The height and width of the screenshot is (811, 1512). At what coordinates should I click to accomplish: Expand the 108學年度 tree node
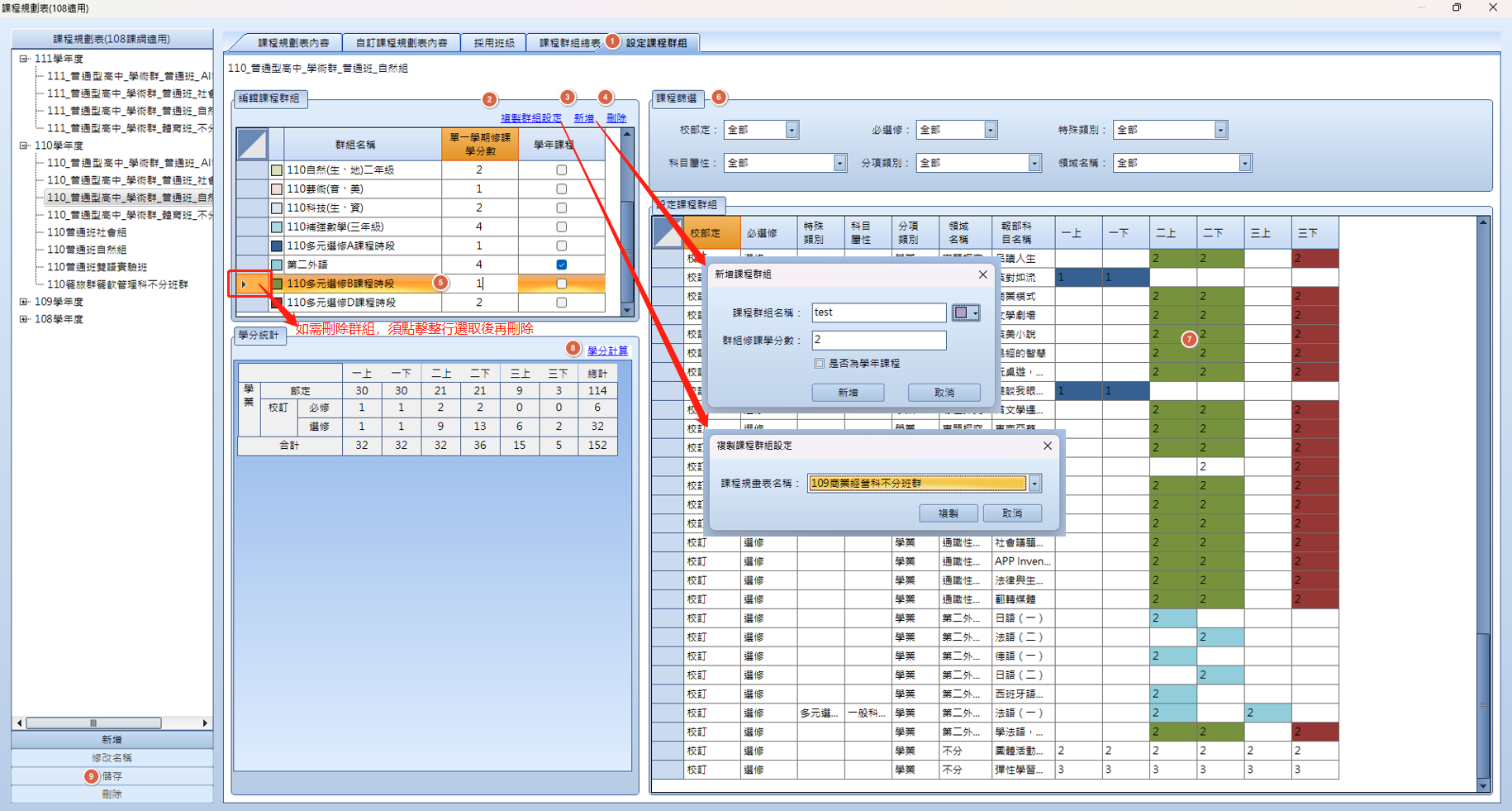[24, 319]
